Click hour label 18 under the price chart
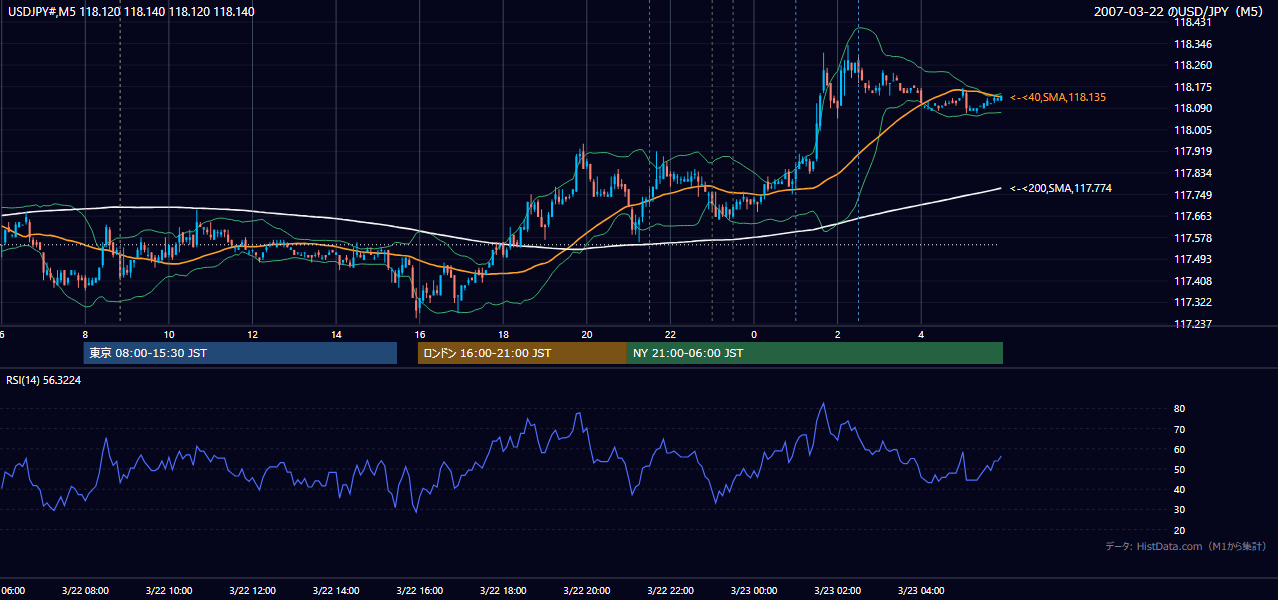Screen dimensions: 1278x600 (x=504, y=334)
